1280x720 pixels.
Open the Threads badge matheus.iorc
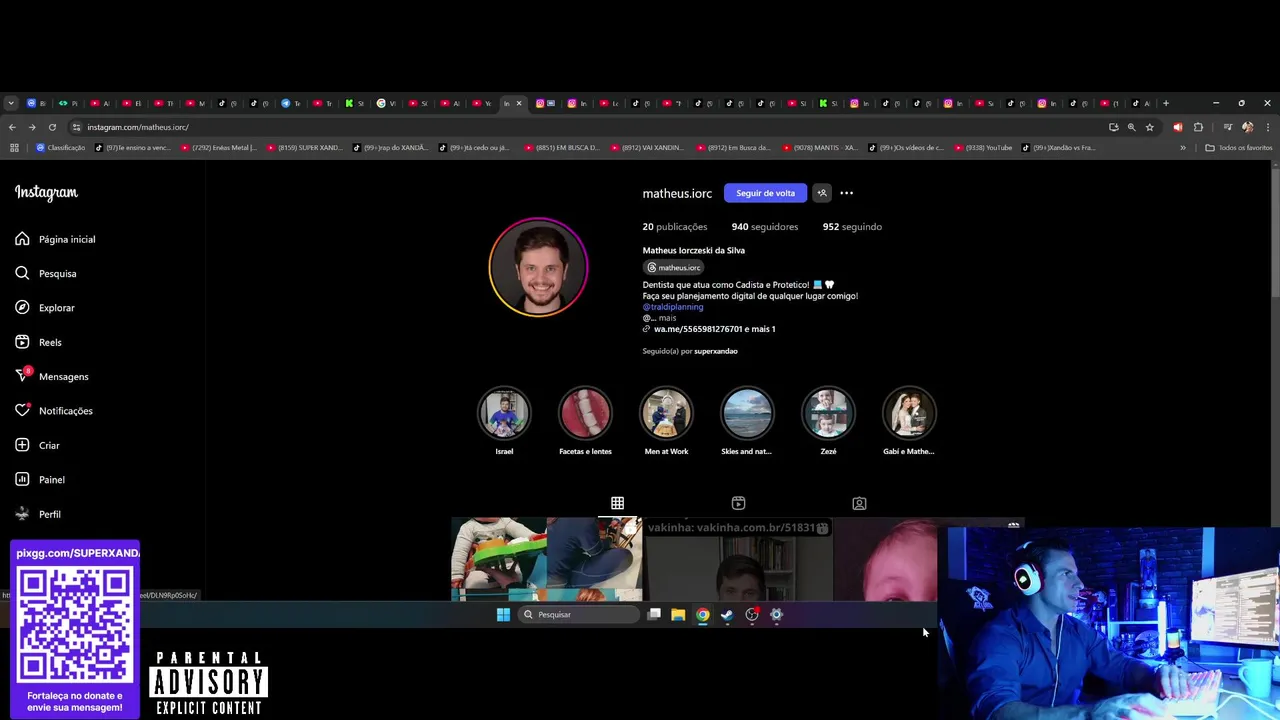coord(673,268)
